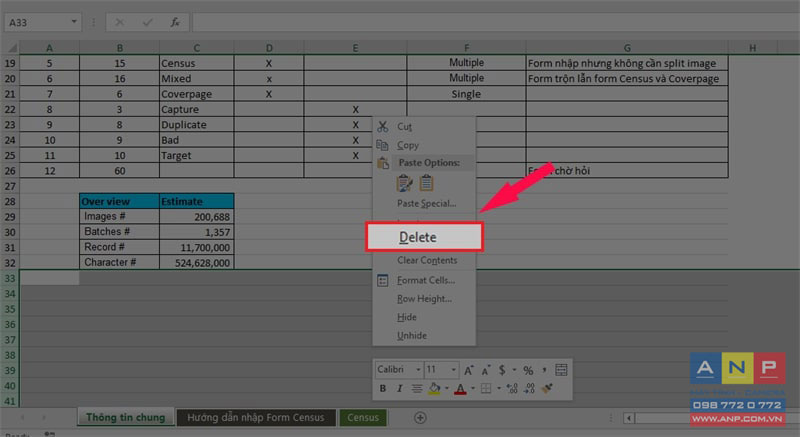Click the Format Painter brush icon

547,389
